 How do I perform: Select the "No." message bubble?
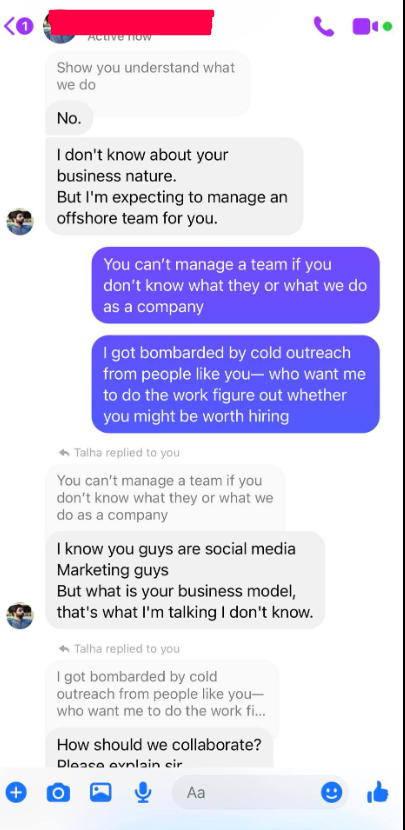(x=69, y=118)
